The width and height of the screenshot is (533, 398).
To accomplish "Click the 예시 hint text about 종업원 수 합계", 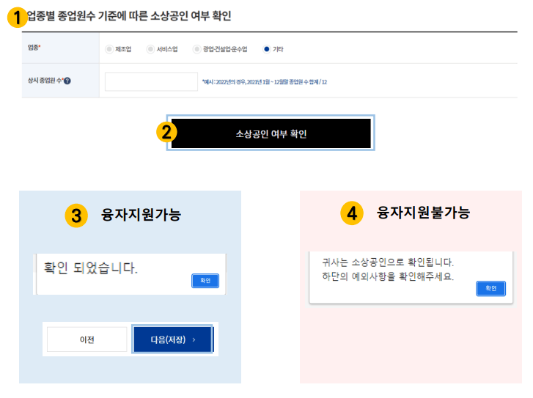I will coord(264,82).
